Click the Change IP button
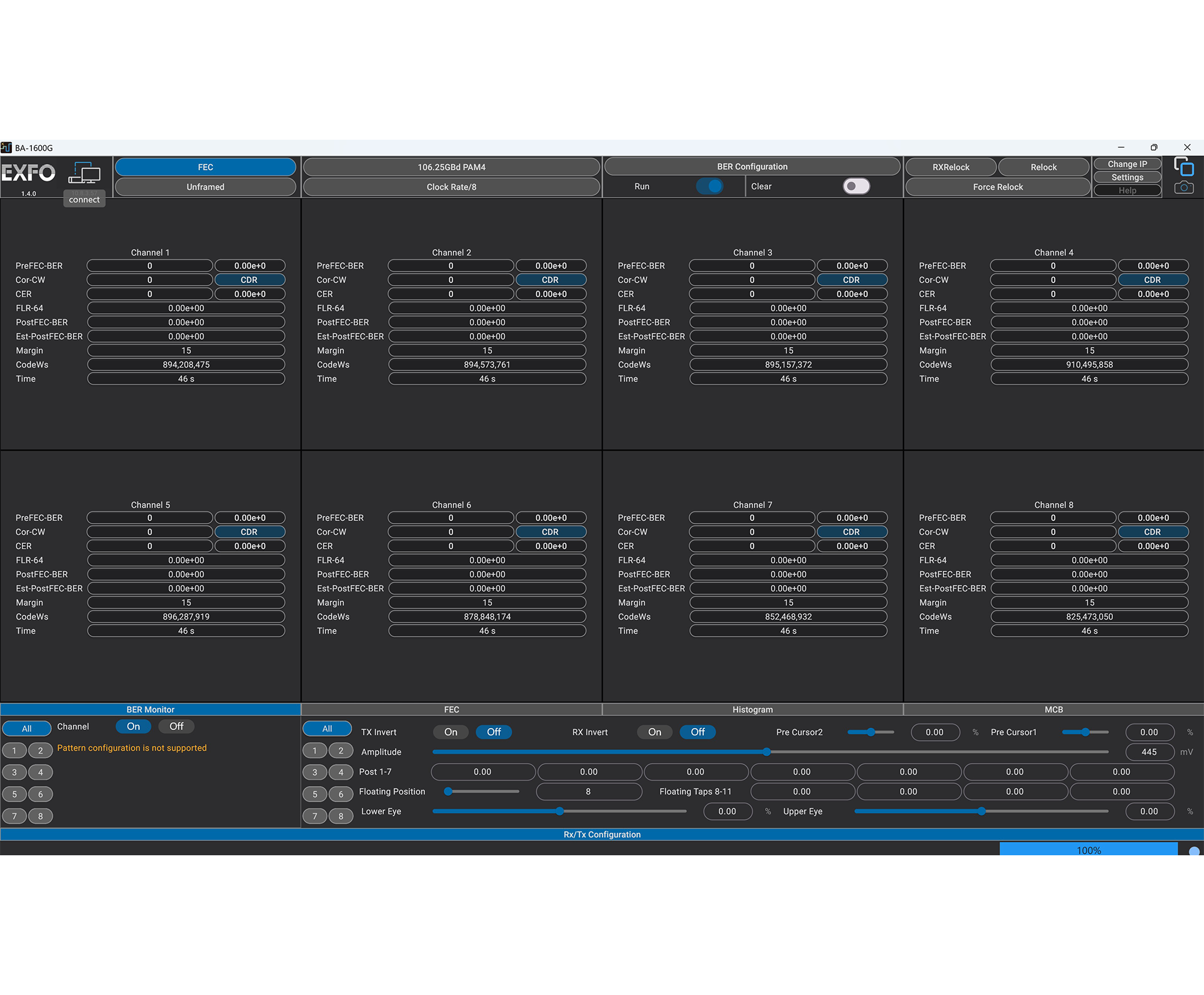This screenshot has height=995, width=1204. click(1127, 163)
